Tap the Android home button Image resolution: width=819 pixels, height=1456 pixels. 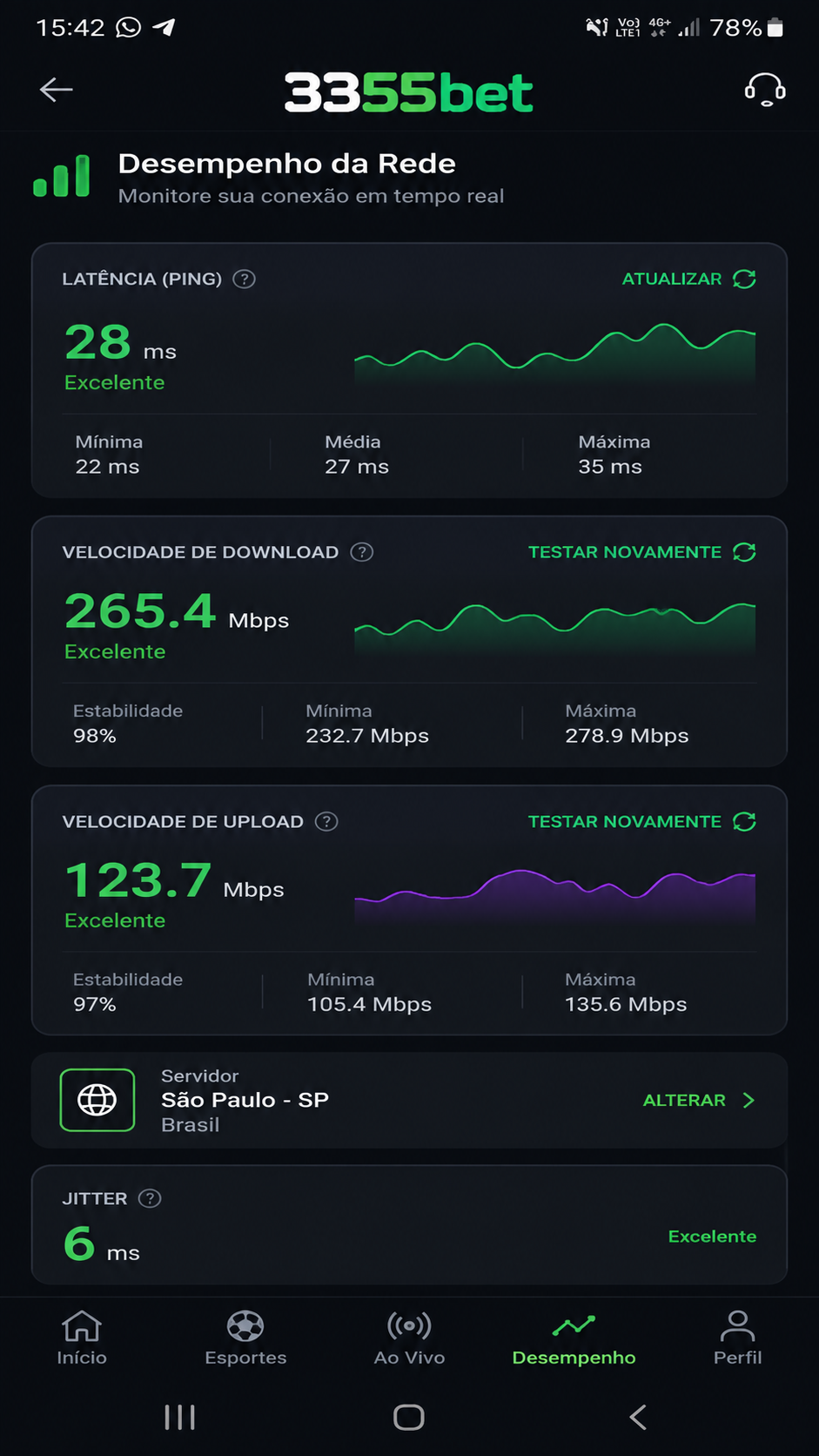coord(409,1417)
